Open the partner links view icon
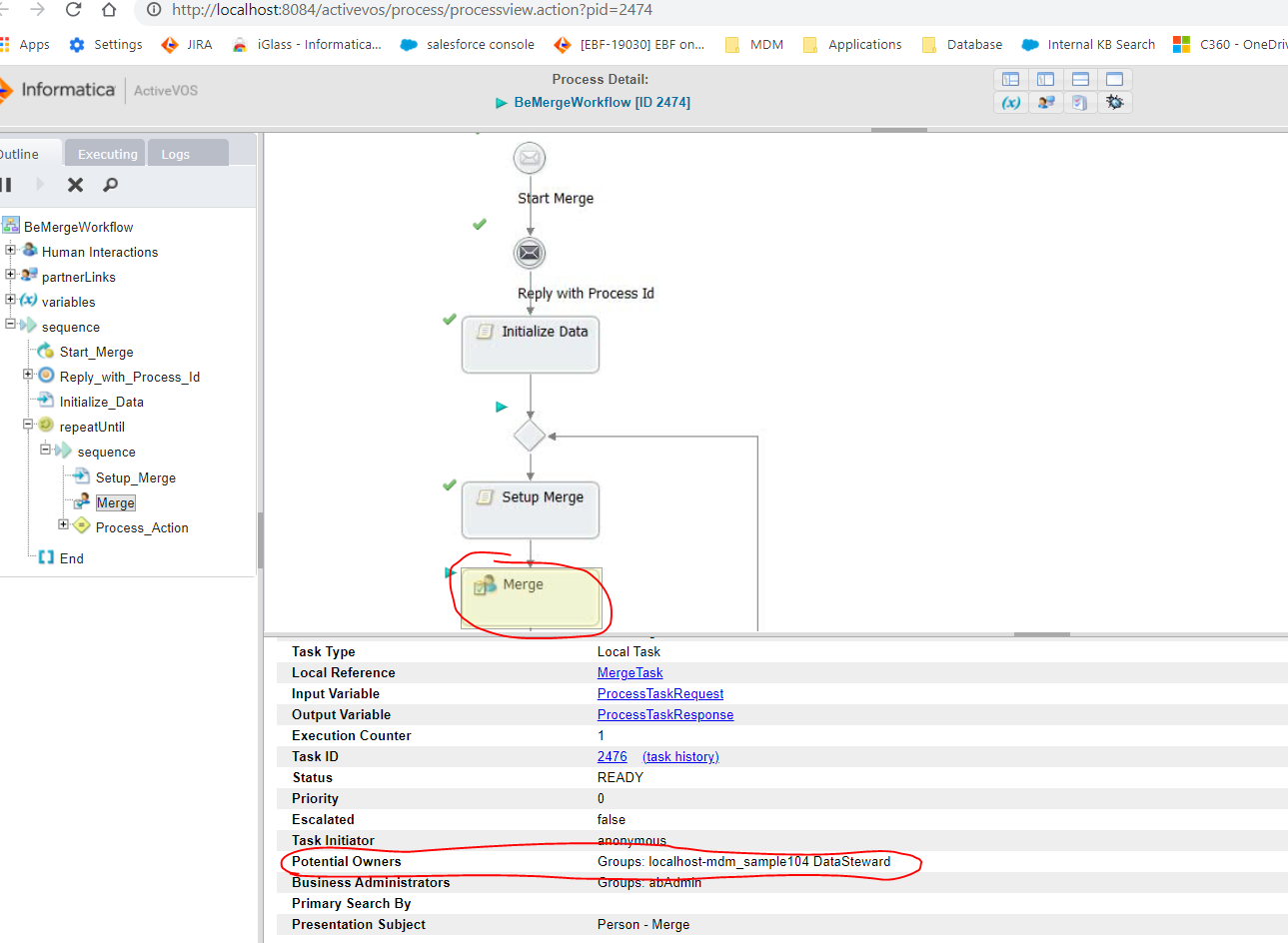The height and width of the screenshot is (943, 1288). point(1046,102)
